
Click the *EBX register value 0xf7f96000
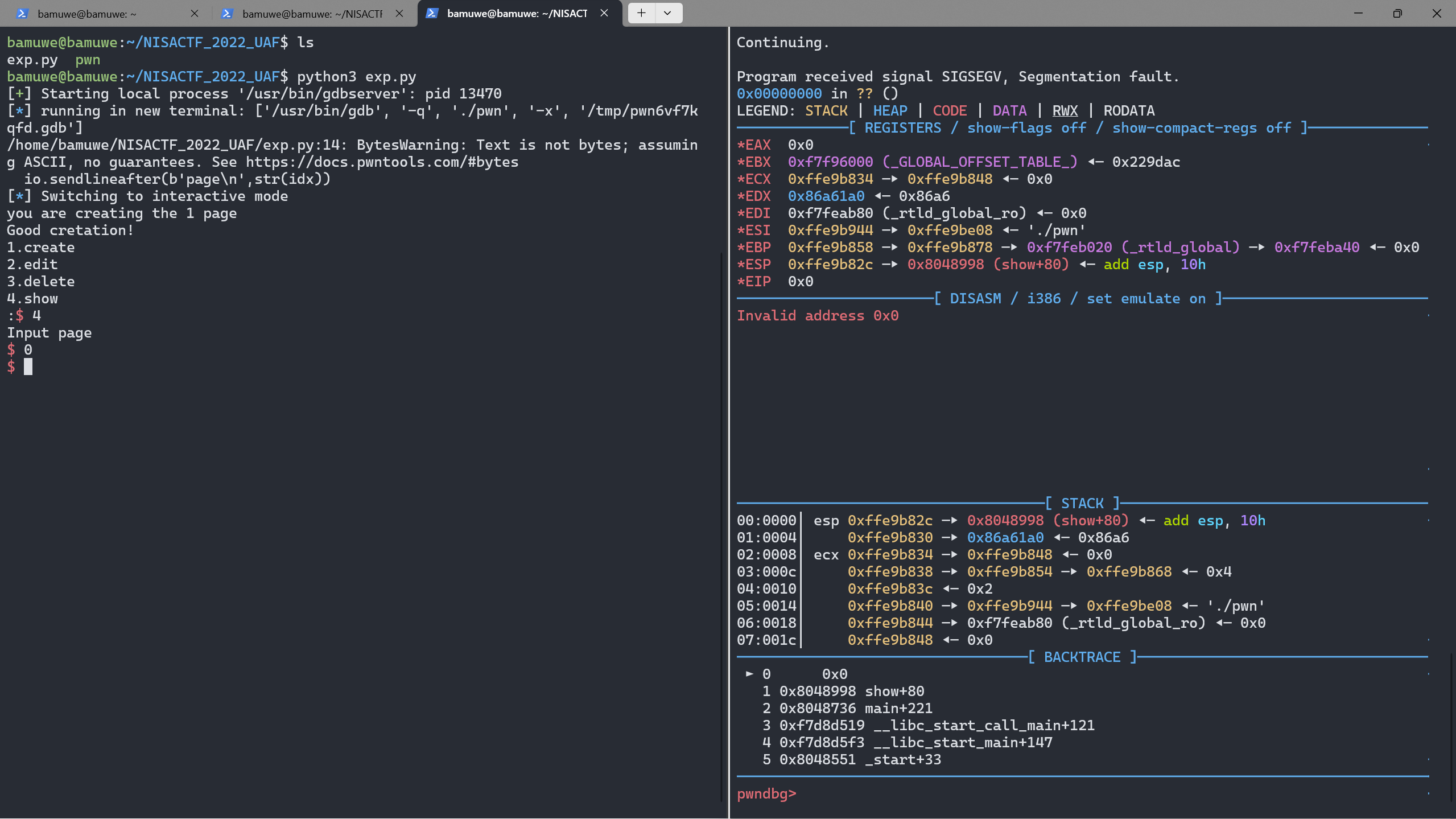click(x=831, y=162)
